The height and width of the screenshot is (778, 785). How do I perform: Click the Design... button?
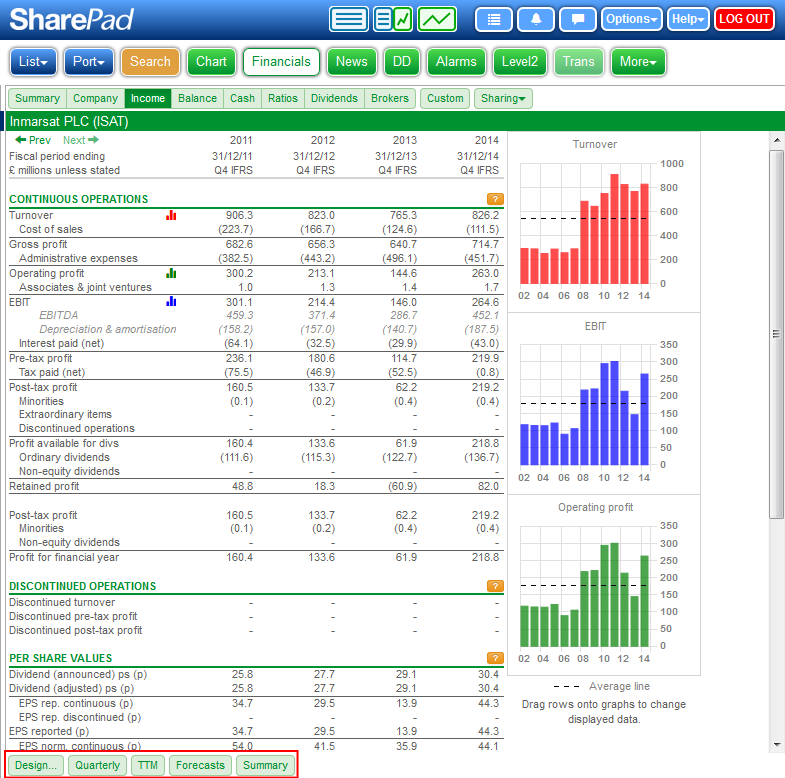36,765
